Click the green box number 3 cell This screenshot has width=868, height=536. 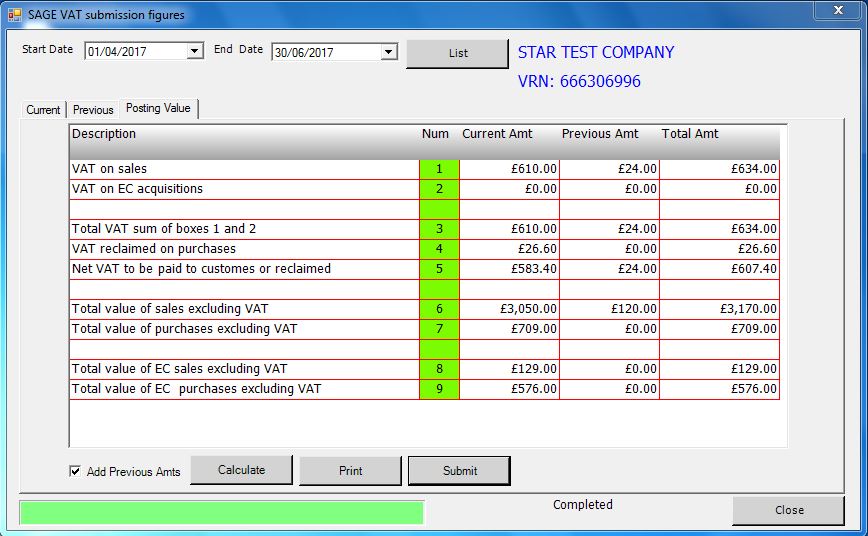point(440,229)
